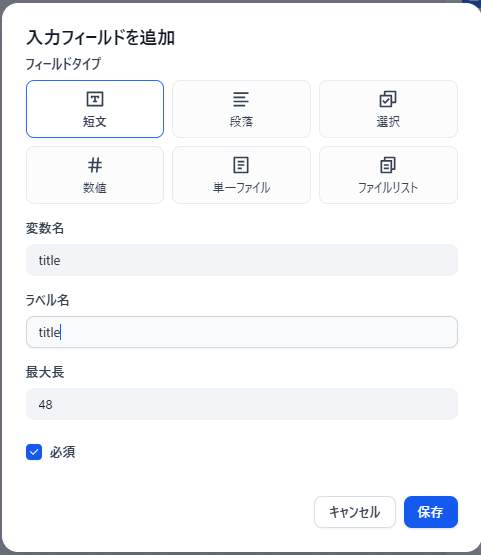Click into the ラベル名 text field
The image size is (481, 555).
(242, 332)
